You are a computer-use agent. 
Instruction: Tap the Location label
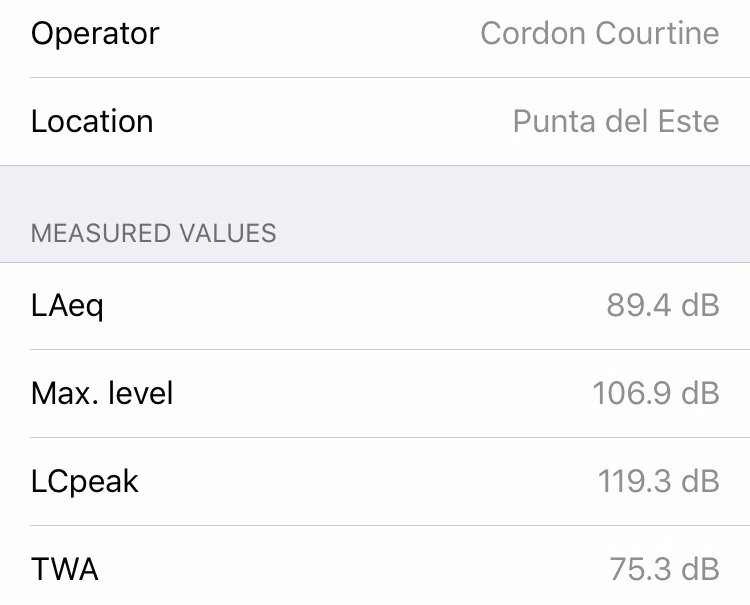[x=92, y=122]
